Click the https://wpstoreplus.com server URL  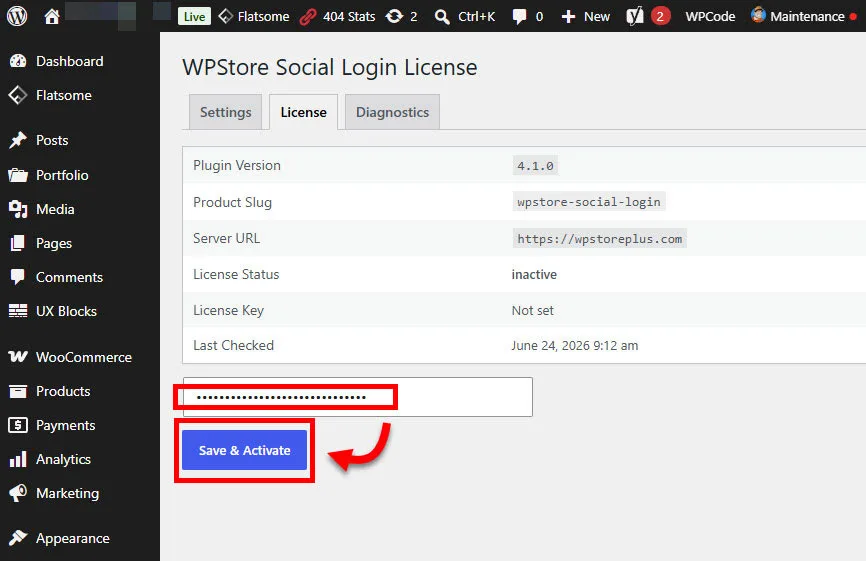pos(599,239)
